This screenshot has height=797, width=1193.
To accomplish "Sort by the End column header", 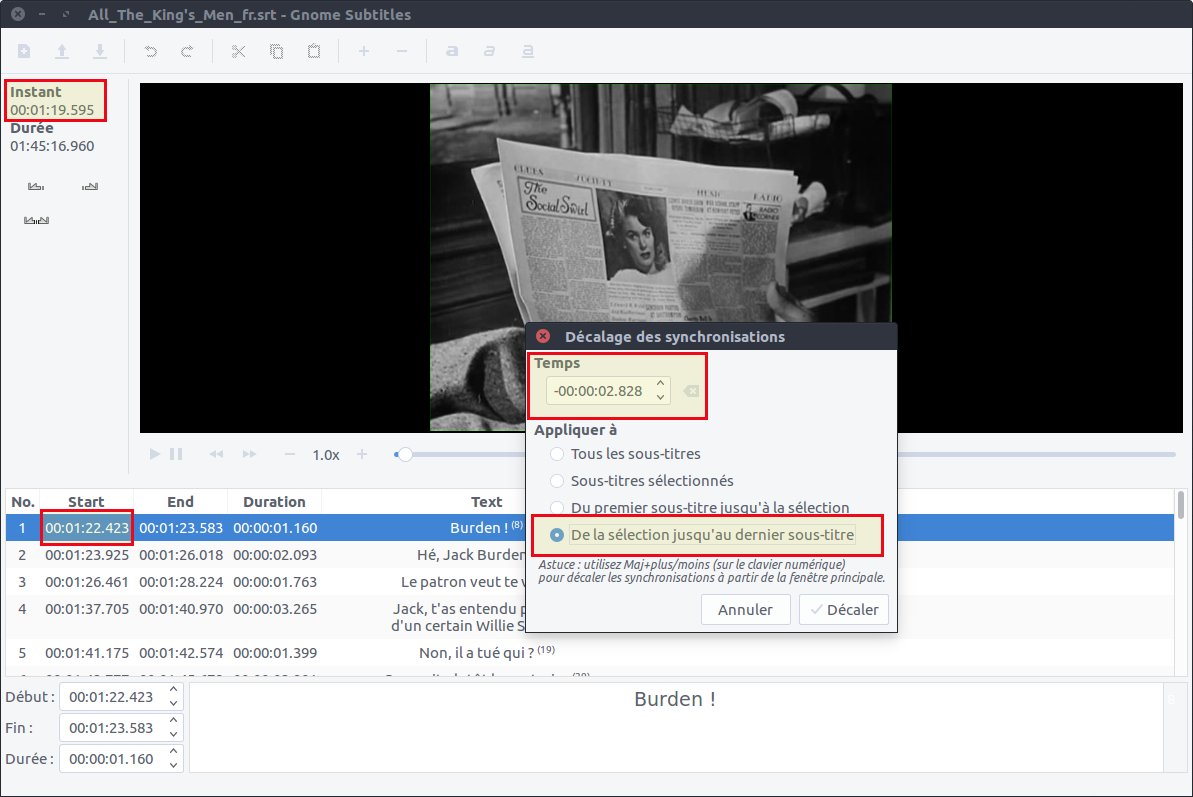I will (x=180, y=502).
